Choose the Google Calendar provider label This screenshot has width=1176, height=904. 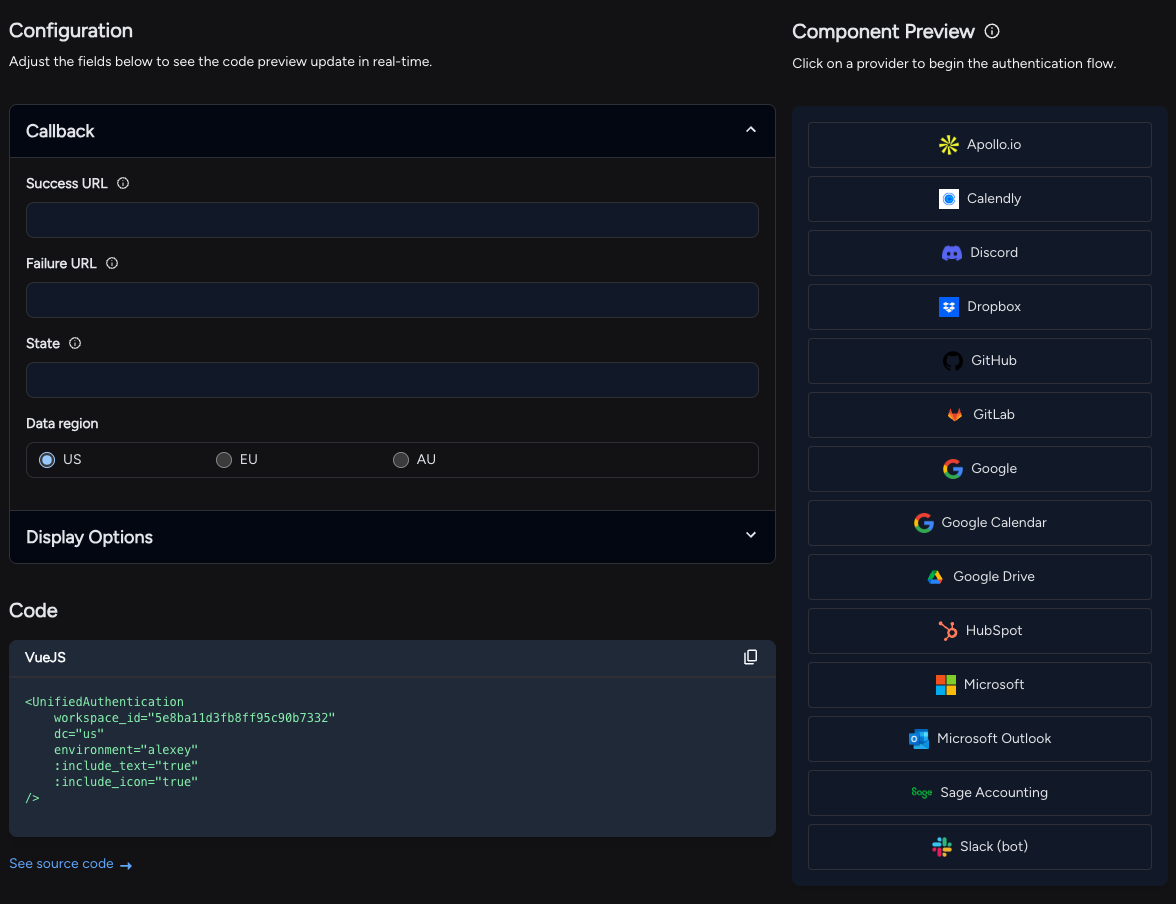(994, 523)
